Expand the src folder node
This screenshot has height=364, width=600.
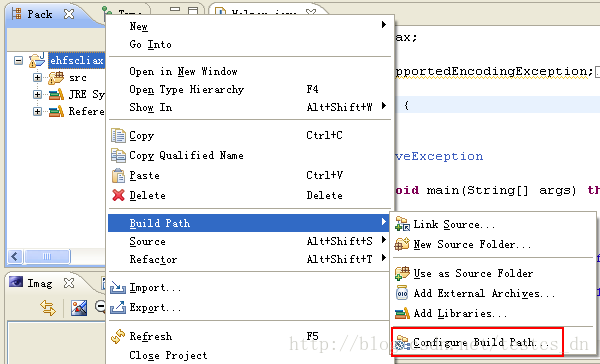pos(37,78)
